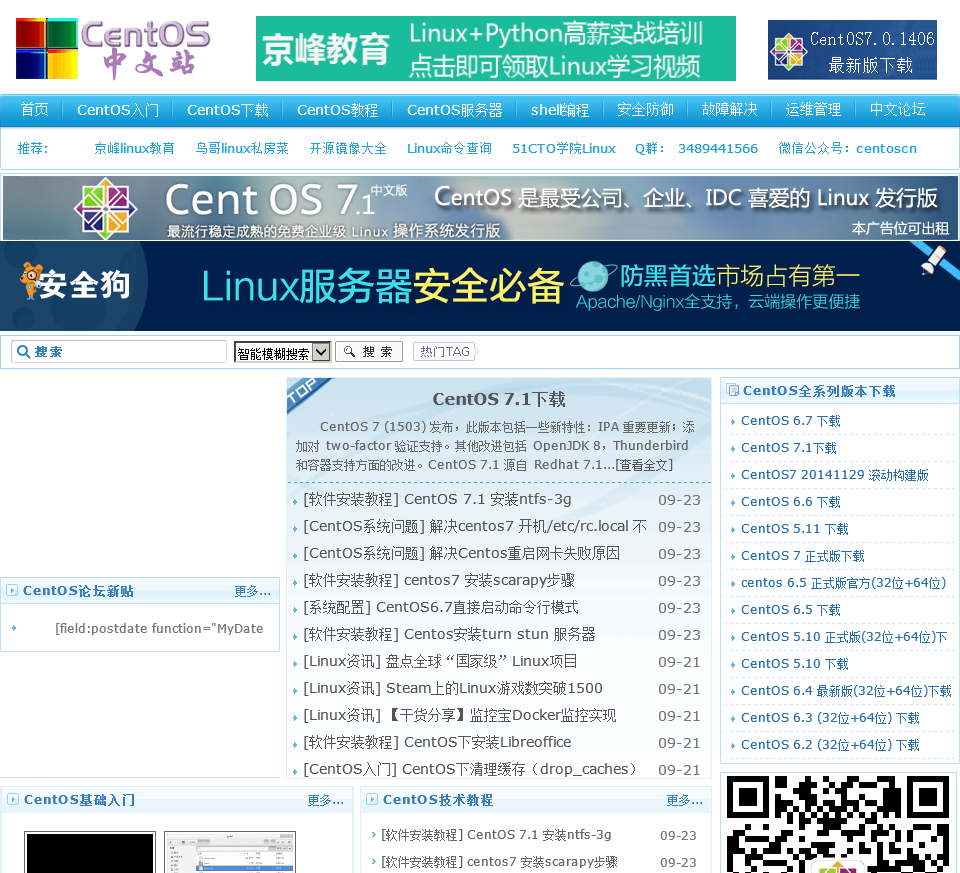Open the 中文论坛 menu item
960x873 pixels.
coord(898,110)
